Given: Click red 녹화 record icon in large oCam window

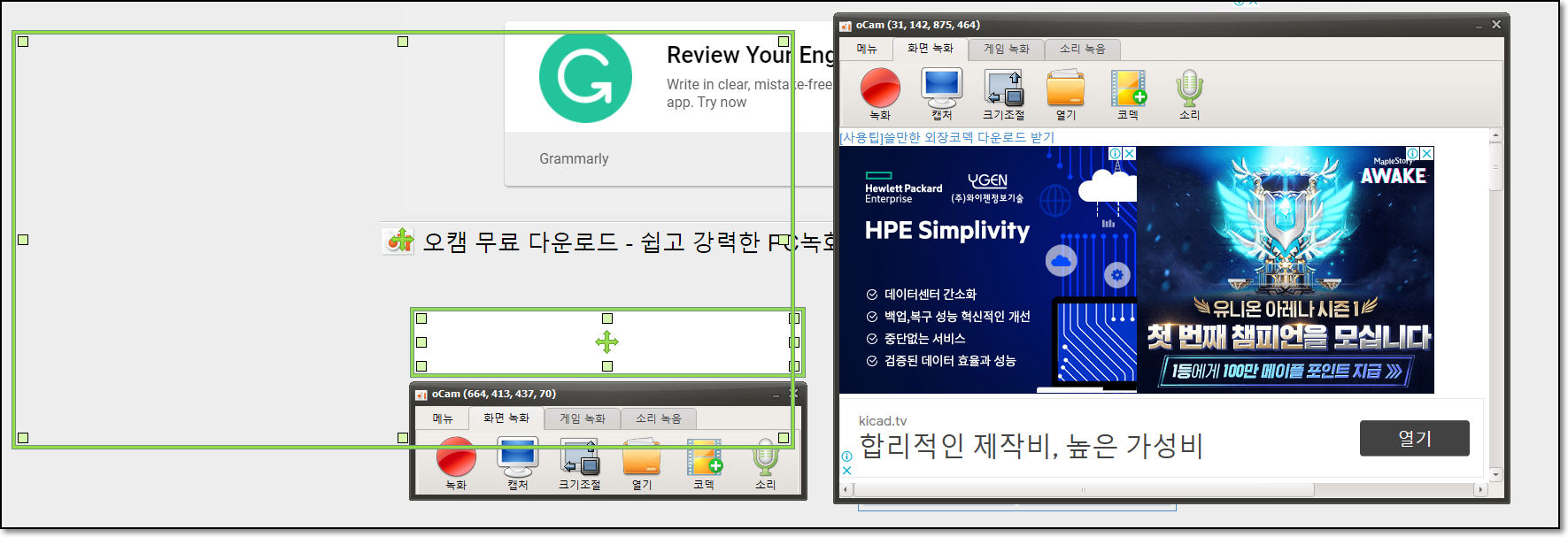Looking at the screenshot, I should (x=880, y=88).
